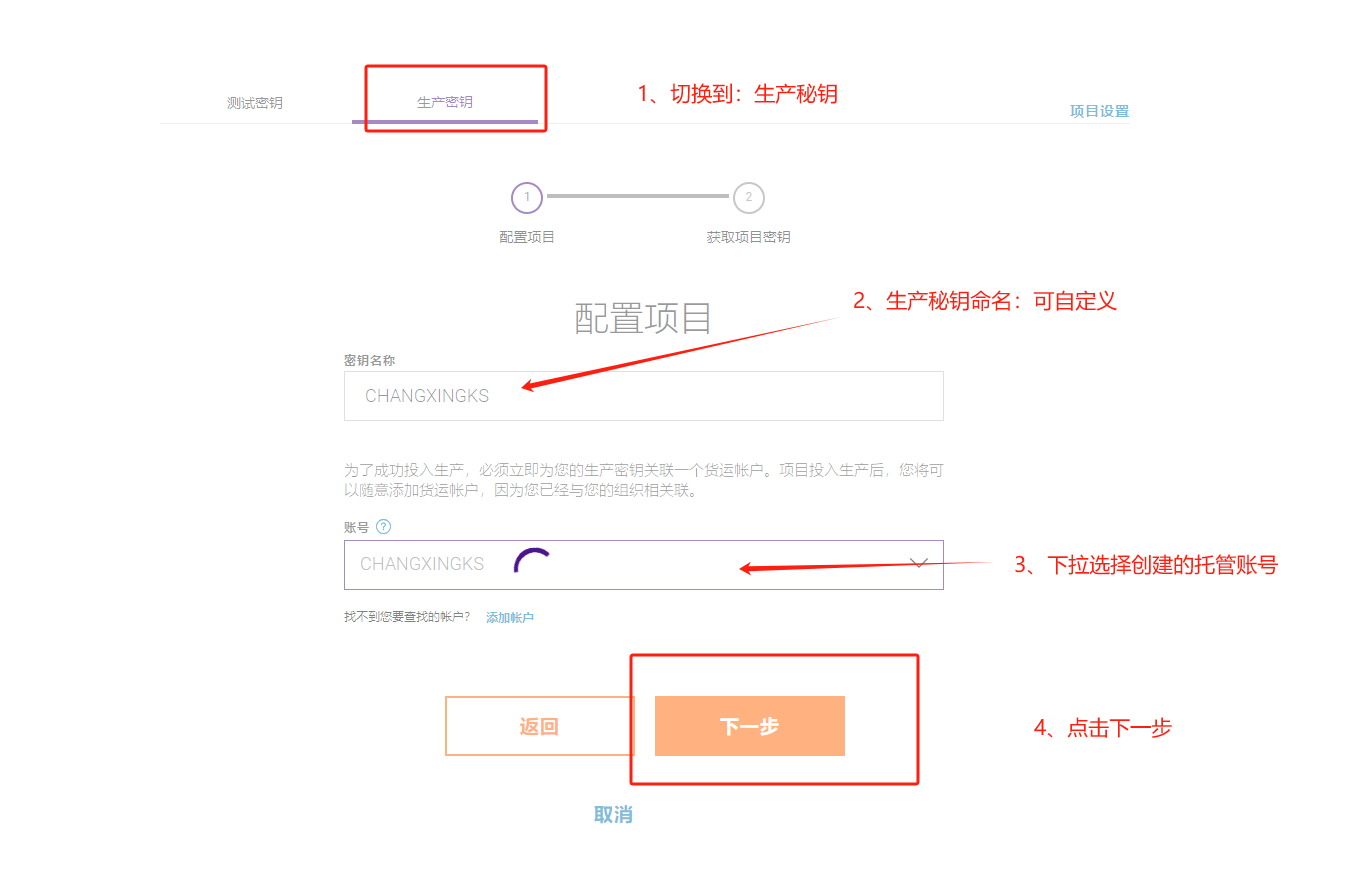The image size is (1364, 881).
Task: Click the 配置项目 step label under the stepper
Action: click(x=527, y=237)
